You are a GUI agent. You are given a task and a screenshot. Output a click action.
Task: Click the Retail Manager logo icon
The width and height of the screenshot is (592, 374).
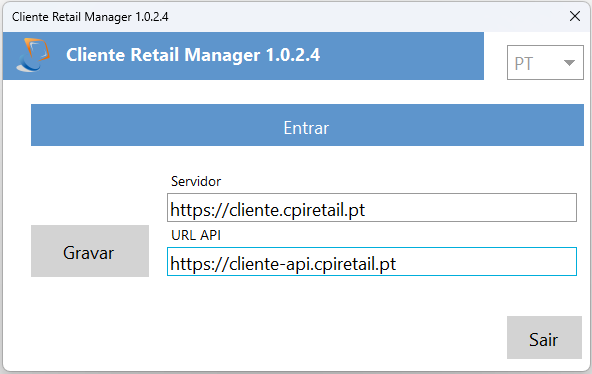tap(33, 55)
